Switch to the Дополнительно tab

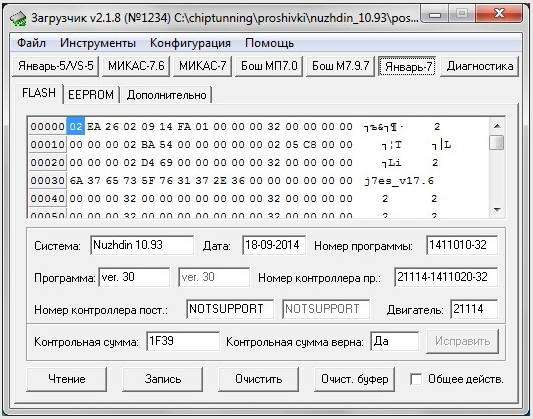click(x=166, y=94)
